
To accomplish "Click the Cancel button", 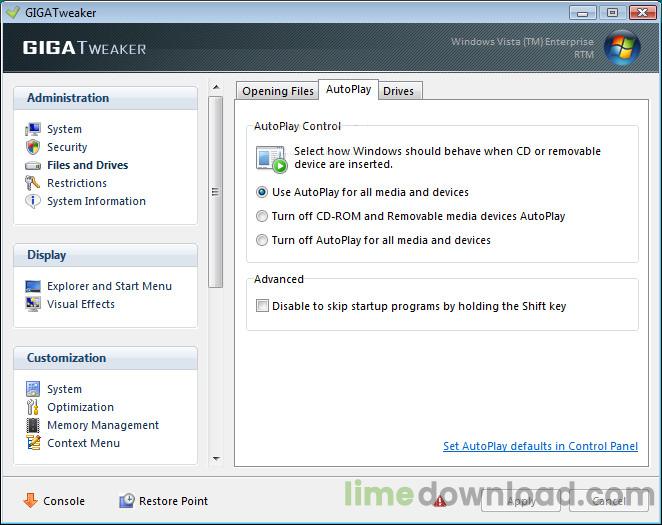I will tap(609, 501).
